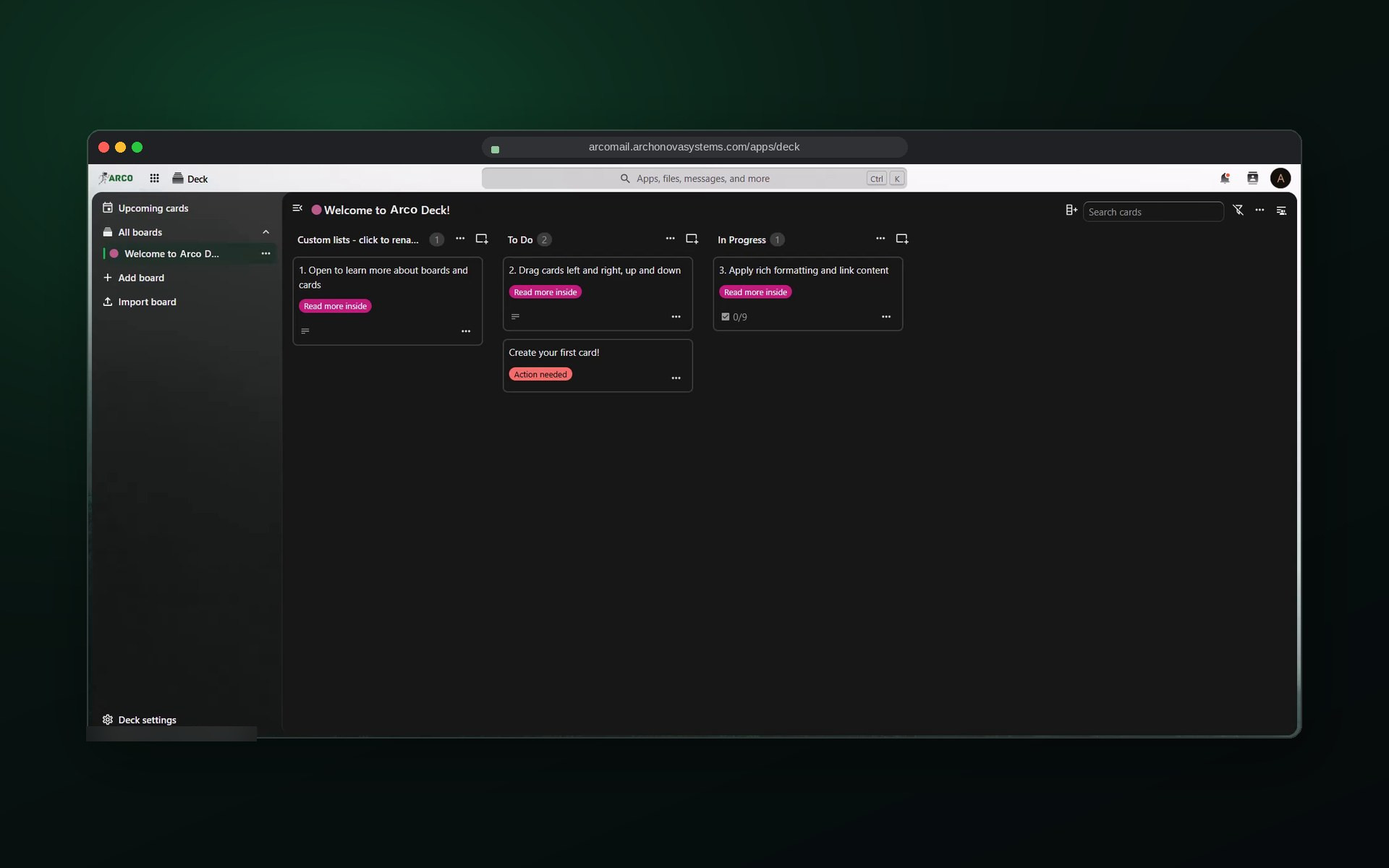Collapse the All boards section chevron
1389x868 pixels.
pos(266,232)
